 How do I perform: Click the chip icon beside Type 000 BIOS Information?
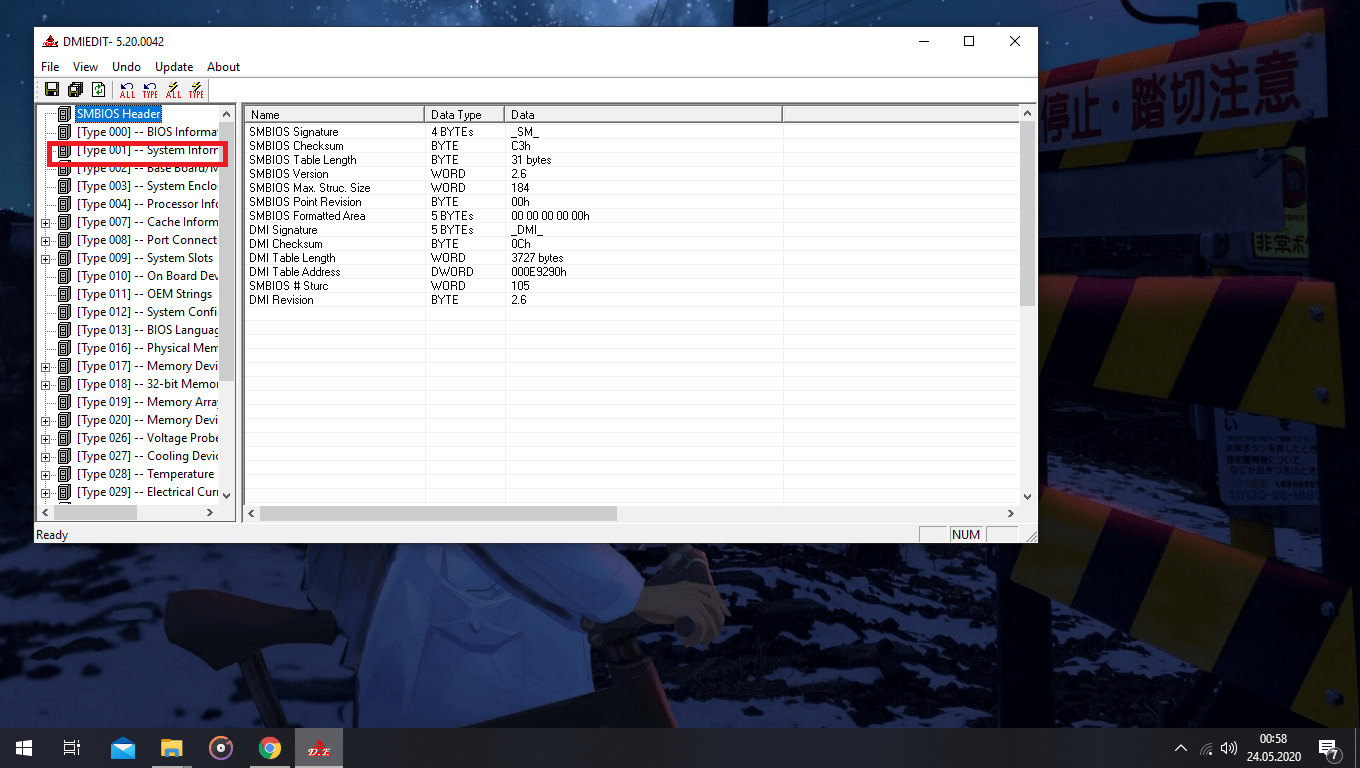click(64, 132)
